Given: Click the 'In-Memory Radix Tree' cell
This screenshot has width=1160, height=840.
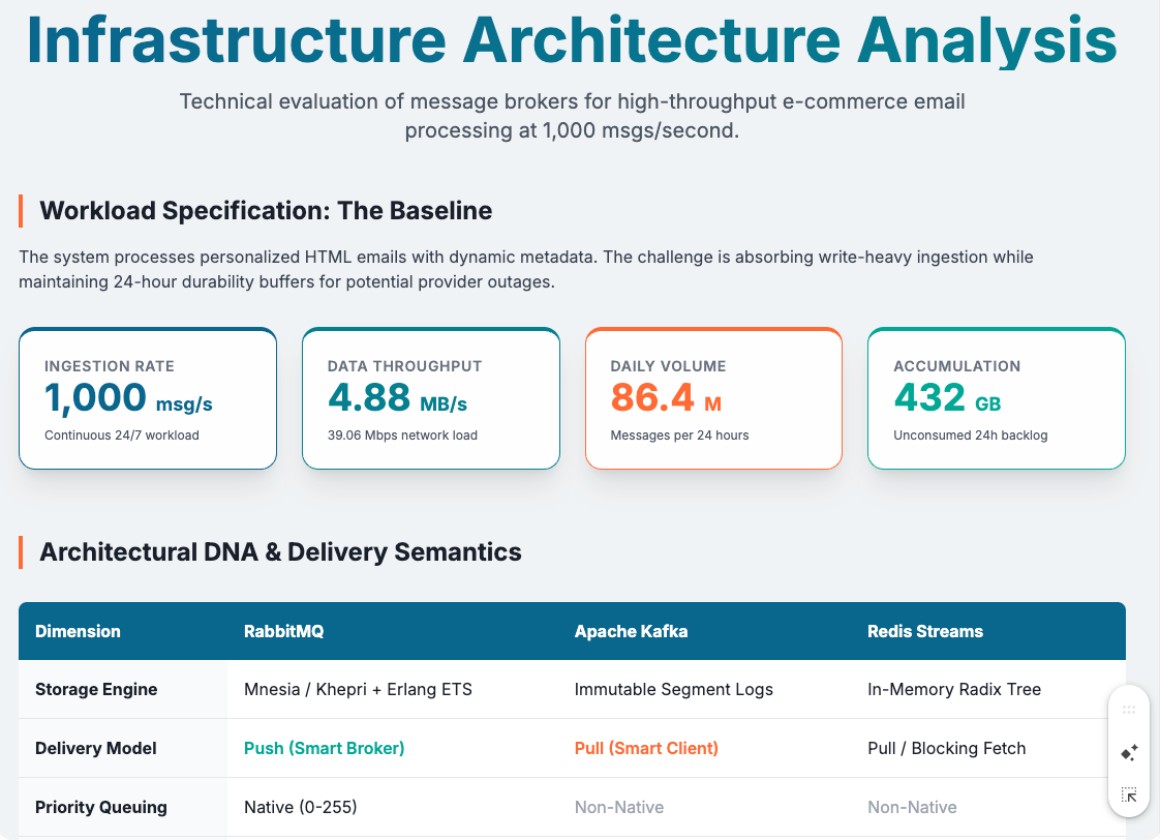Looking at the screenshot, I should point(954,689).
